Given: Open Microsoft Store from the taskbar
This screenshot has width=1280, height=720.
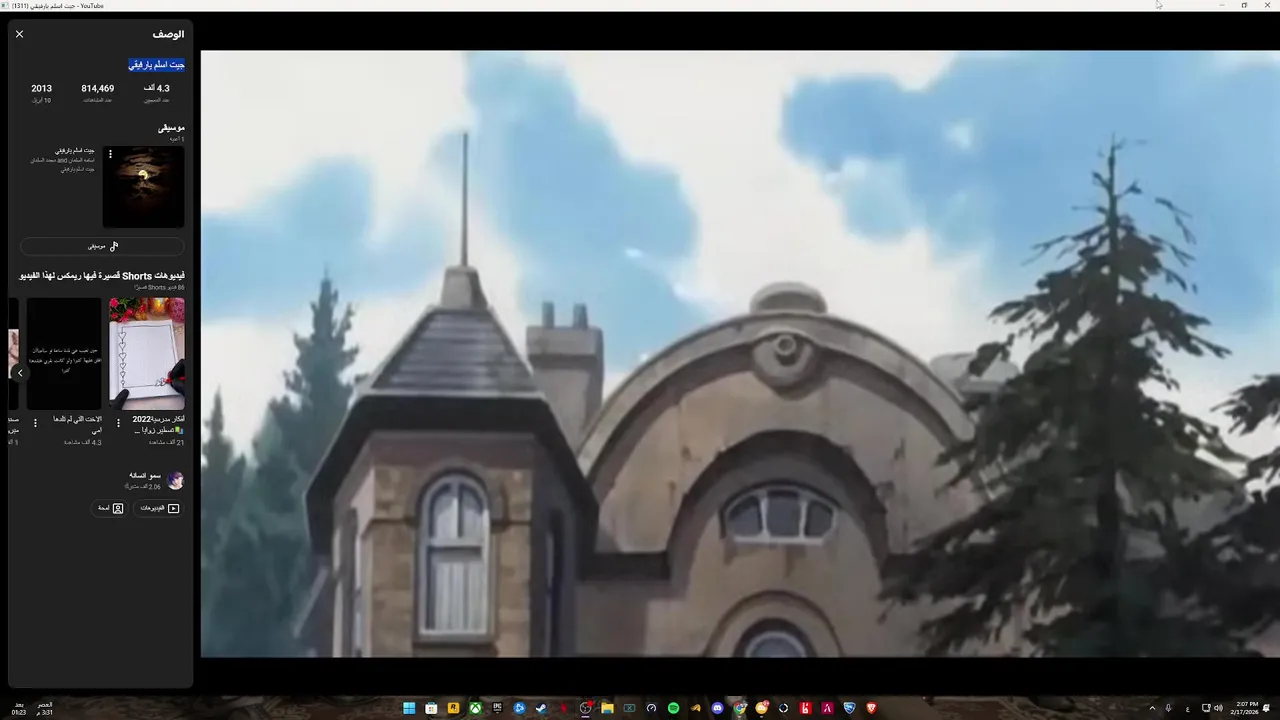Looking at the screenshot, I should click(x=431, y=708).
